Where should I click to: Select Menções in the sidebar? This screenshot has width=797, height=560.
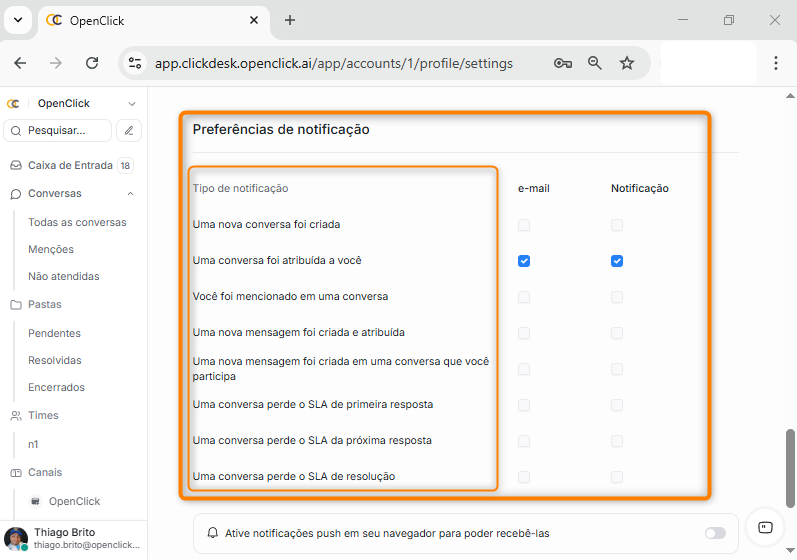click(x=51, y=249)
